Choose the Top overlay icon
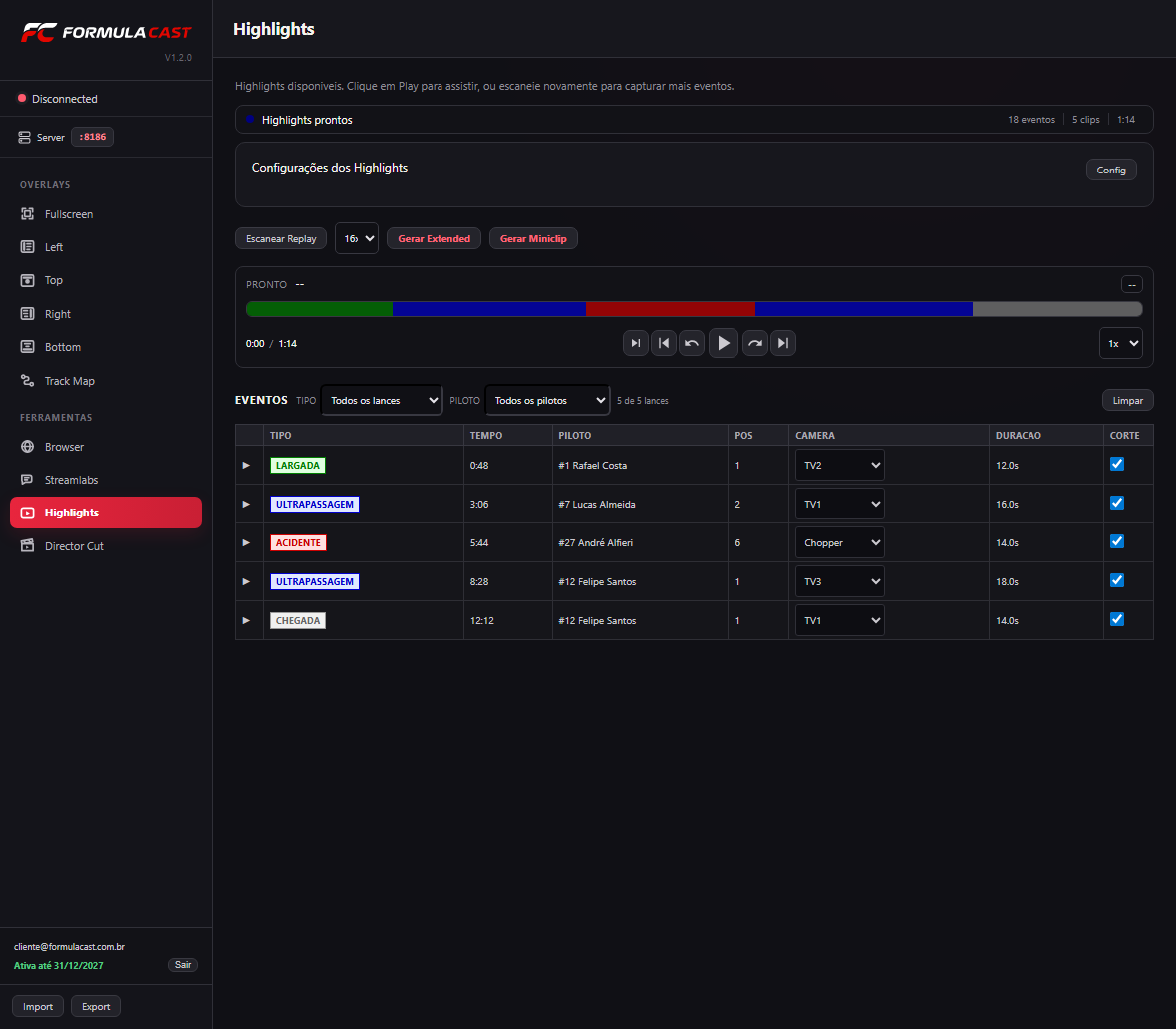 point(27,280)
